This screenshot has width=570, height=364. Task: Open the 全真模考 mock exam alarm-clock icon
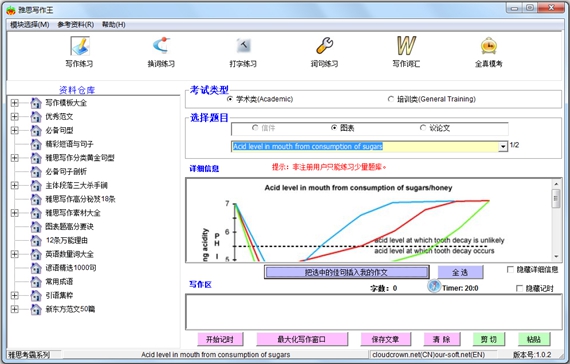click(489, 46)
